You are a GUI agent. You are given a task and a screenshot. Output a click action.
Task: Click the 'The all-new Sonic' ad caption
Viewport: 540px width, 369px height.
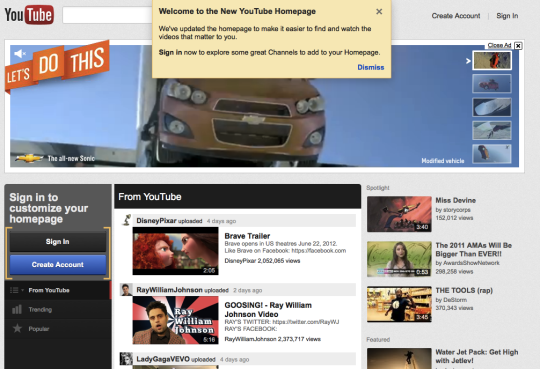(x=71, y=158)
